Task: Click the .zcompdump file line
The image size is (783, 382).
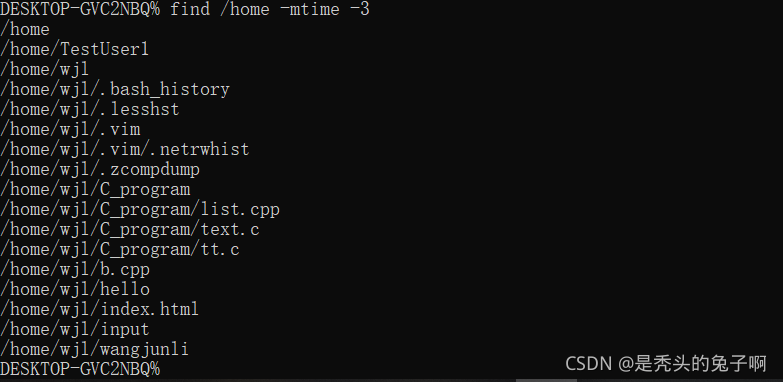Action: [x=100, y=169]
